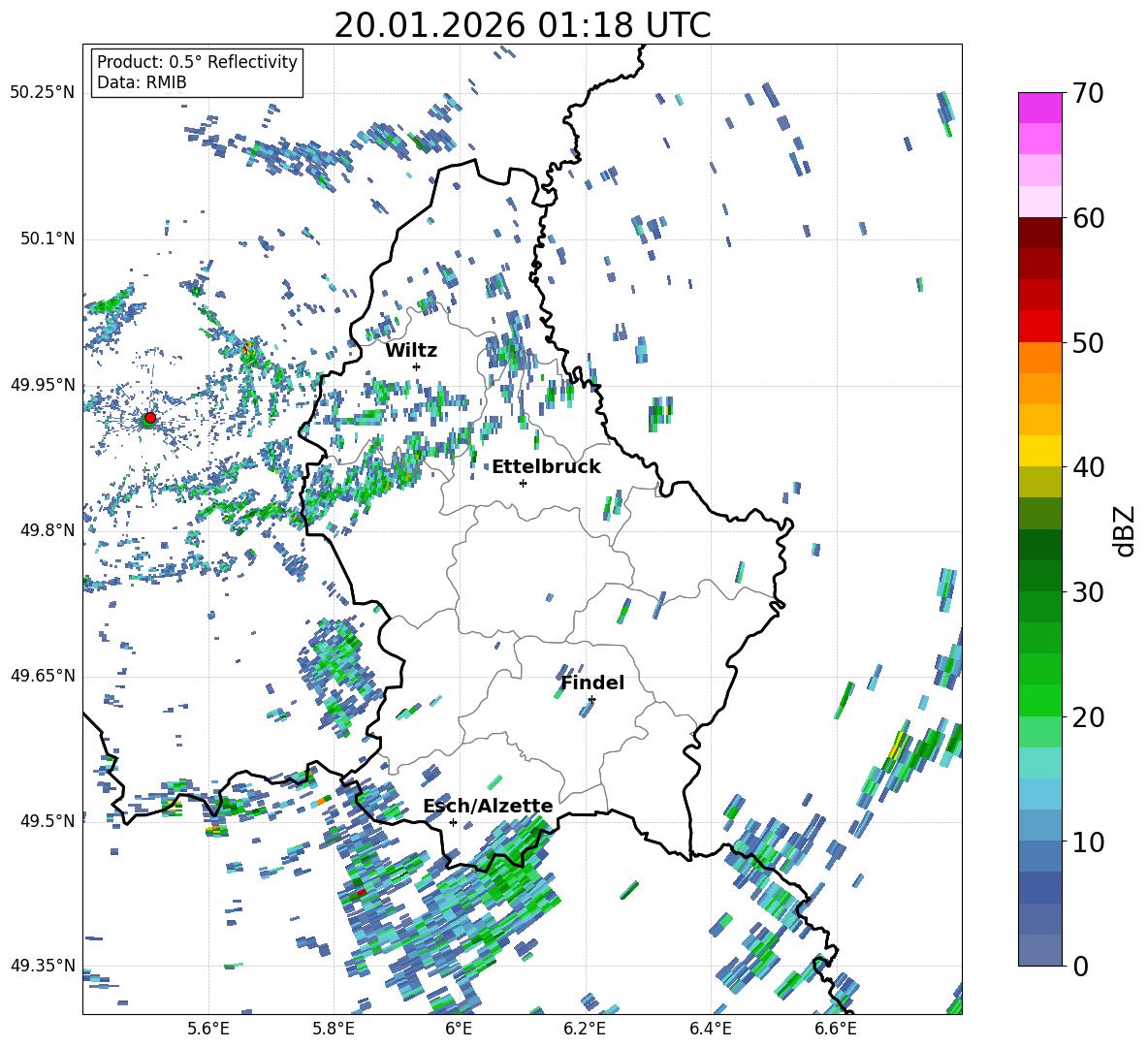Click the red radar location marker
The height and width of the screenshot is (1048, 1148).
point(150,418)
